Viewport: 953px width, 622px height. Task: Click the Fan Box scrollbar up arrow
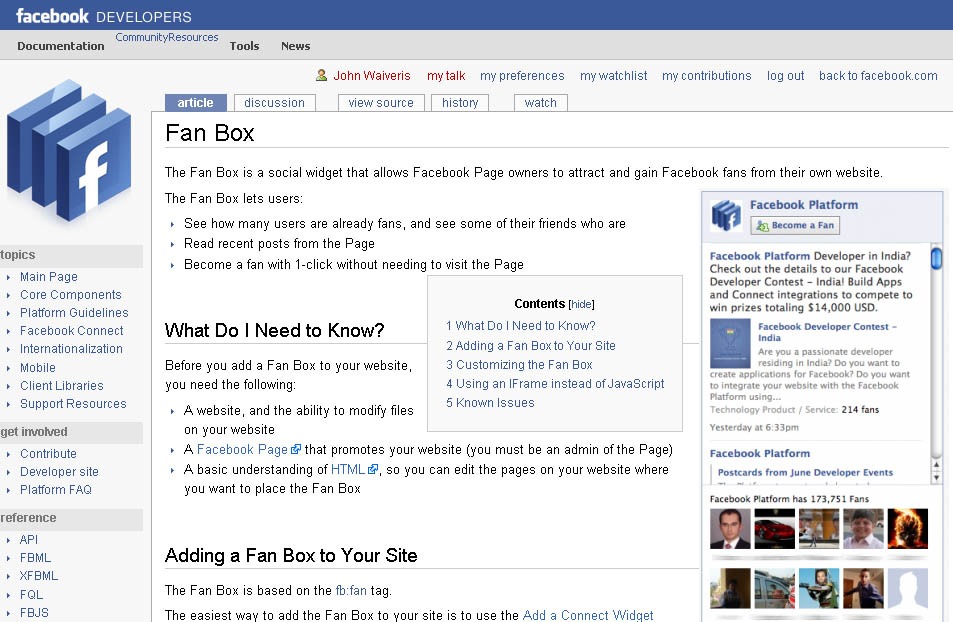pos(937,465)
